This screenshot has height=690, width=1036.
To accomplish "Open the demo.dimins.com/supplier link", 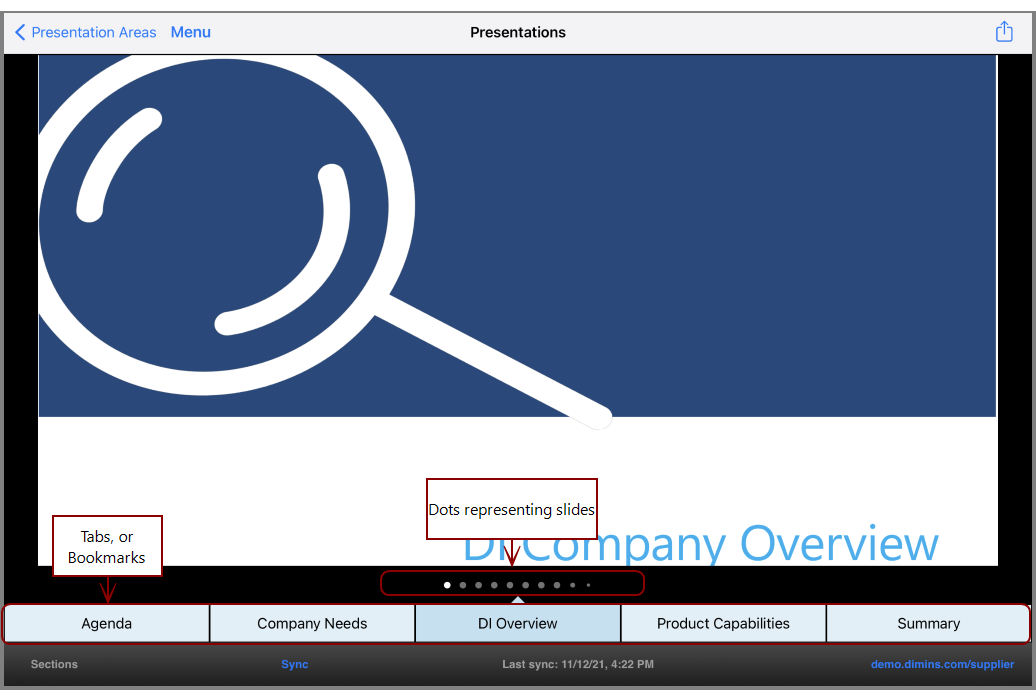I will tap(942, 664).
